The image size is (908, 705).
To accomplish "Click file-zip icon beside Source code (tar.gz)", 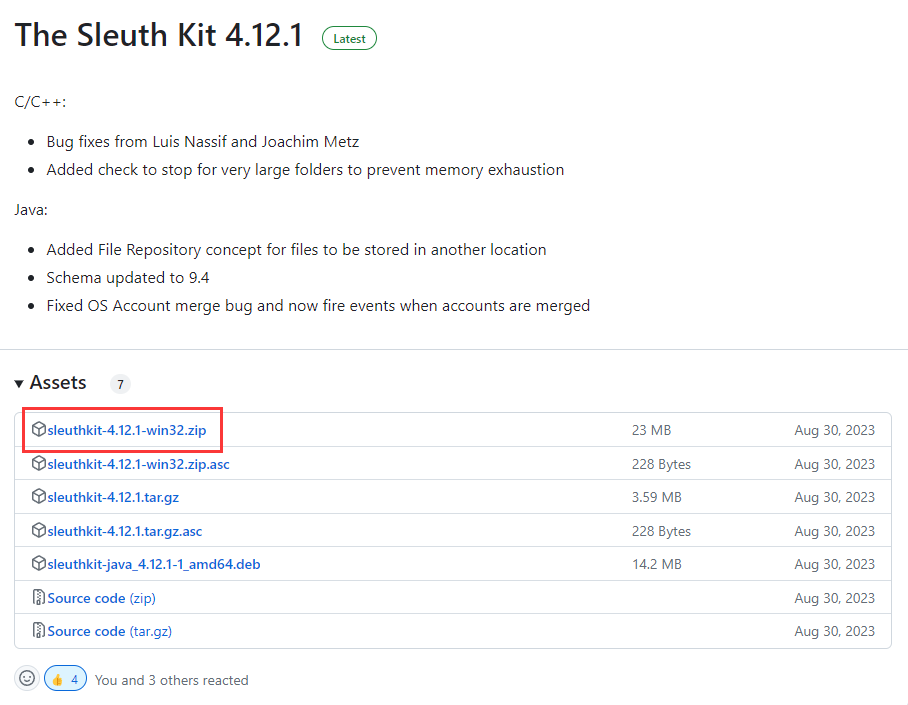I will (39, 631).
